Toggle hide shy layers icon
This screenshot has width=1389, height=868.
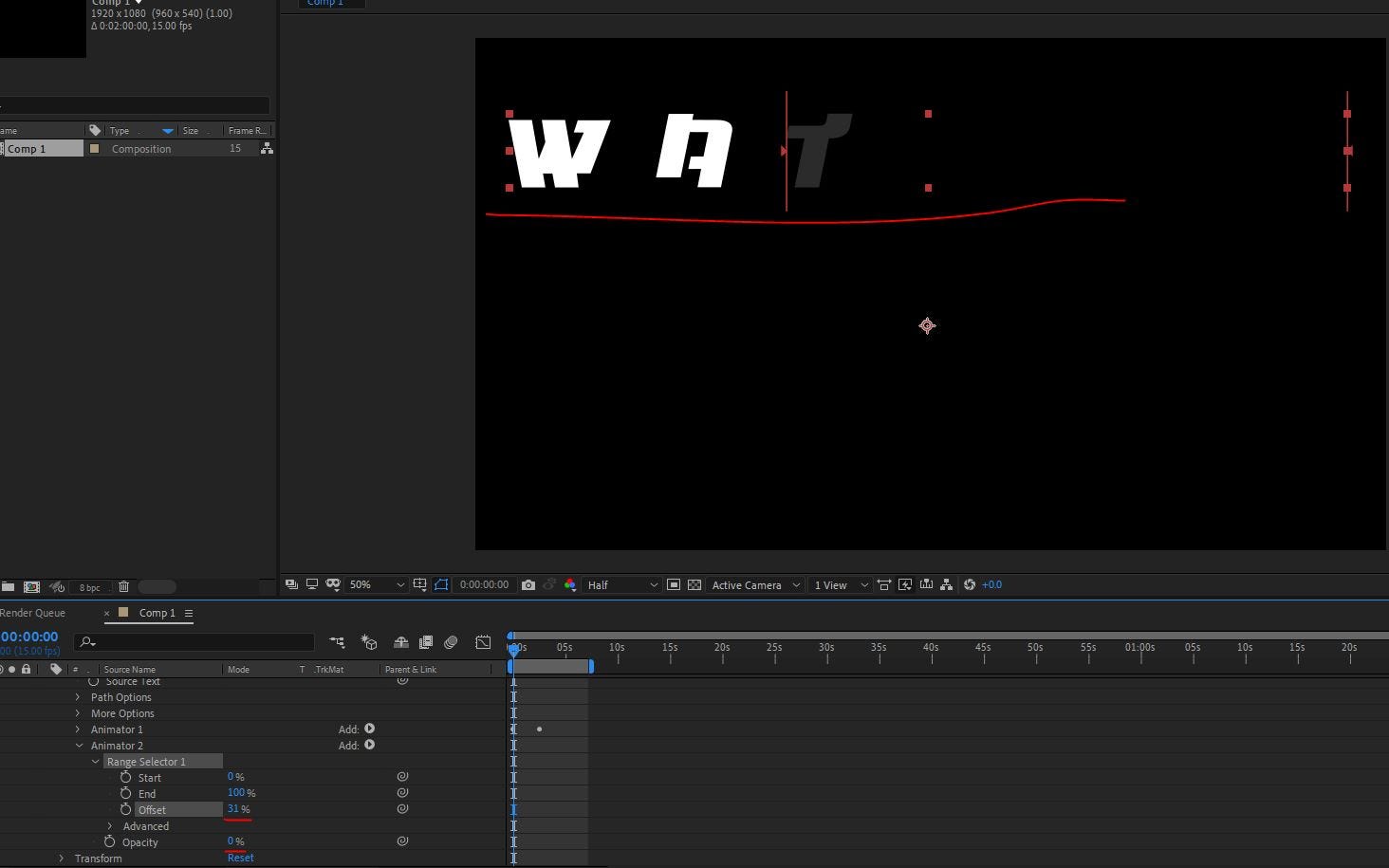tap(400, 642)
